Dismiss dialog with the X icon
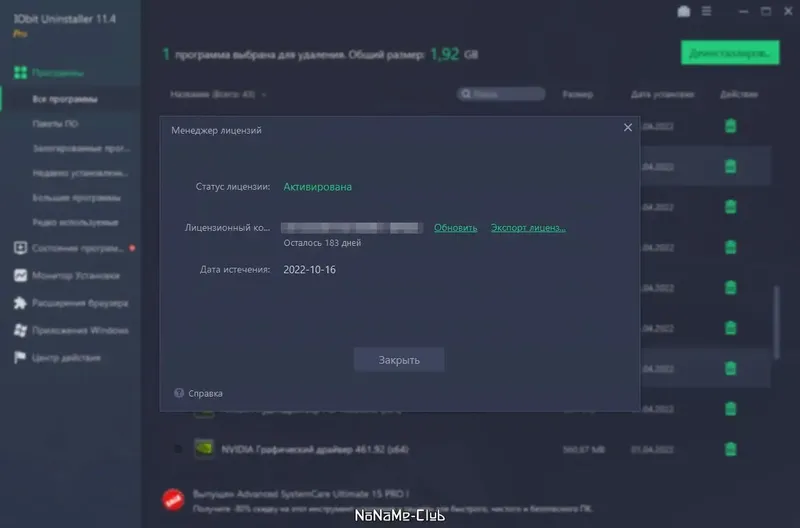Viewport: 800px width, 528px height. click(x=628, y=128)
